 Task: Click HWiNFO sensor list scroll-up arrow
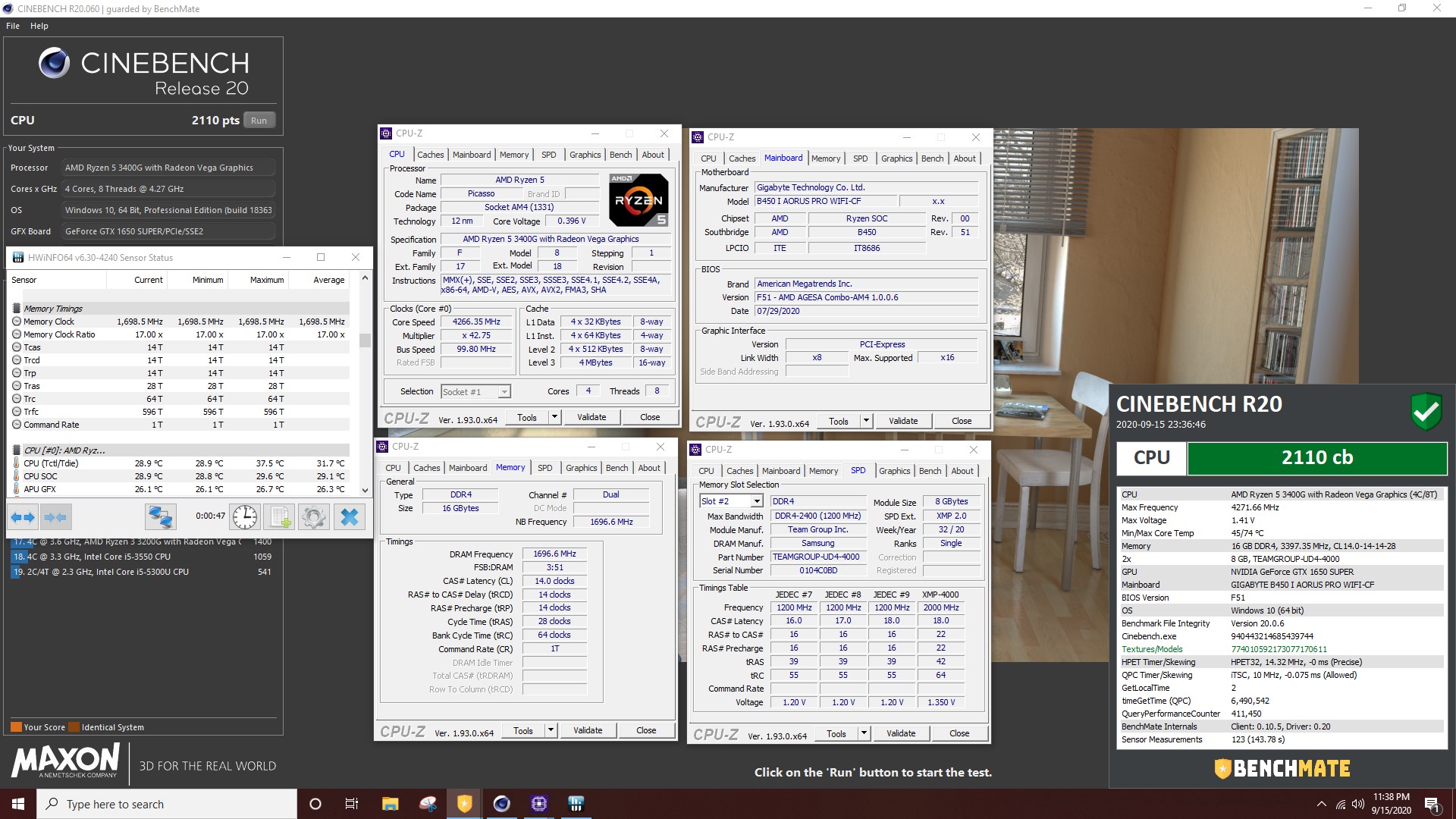365,278
